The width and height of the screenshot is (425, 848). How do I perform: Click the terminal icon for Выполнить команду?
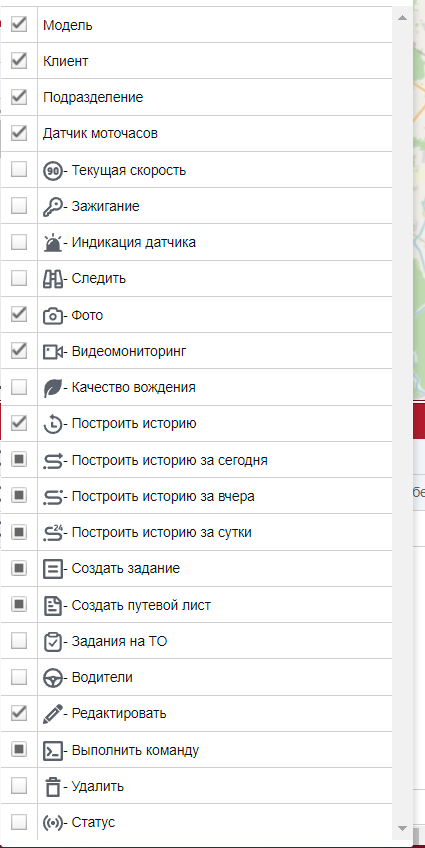coord(53,750)
